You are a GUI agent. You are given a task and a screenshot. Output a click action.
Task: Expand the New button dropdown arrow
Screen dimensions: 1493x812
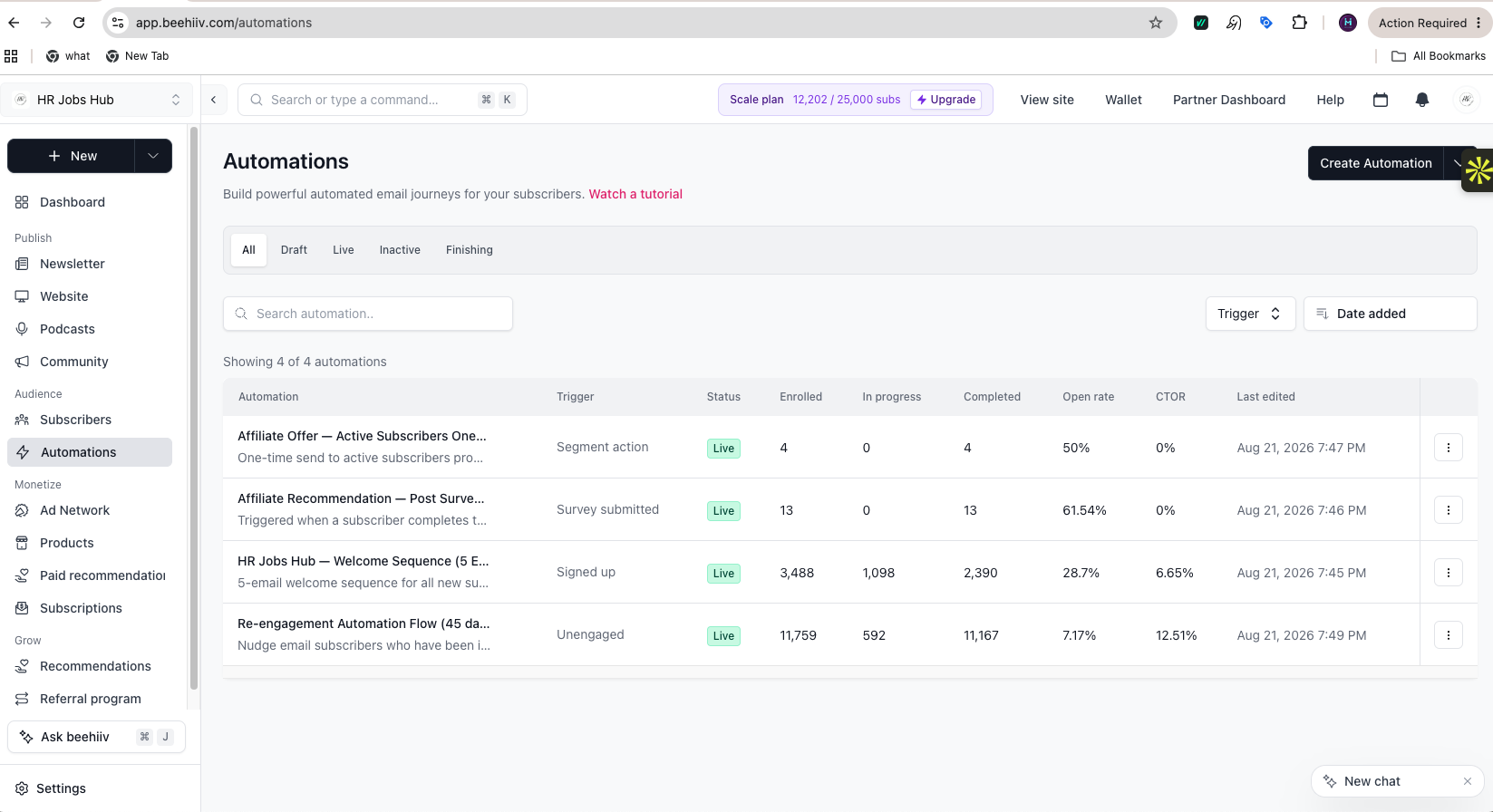tap(153, 156)
